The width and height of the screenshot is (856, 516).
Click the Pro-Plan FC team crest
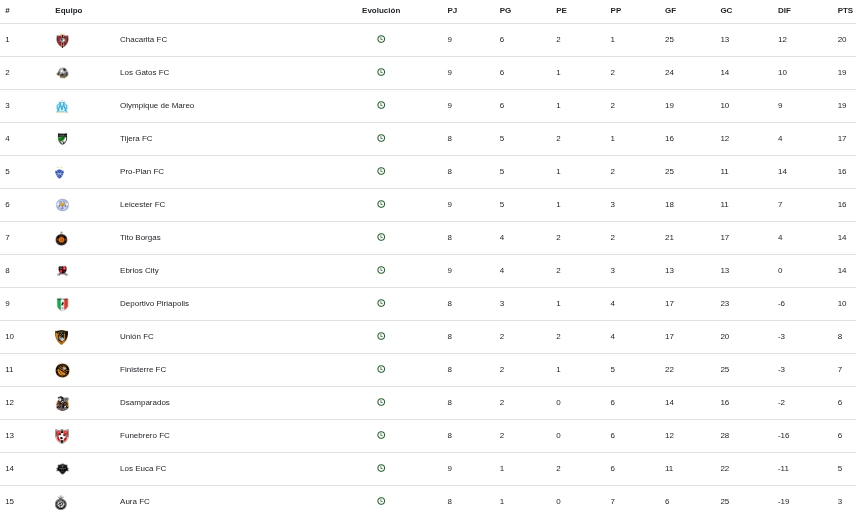tap(60, 173)
